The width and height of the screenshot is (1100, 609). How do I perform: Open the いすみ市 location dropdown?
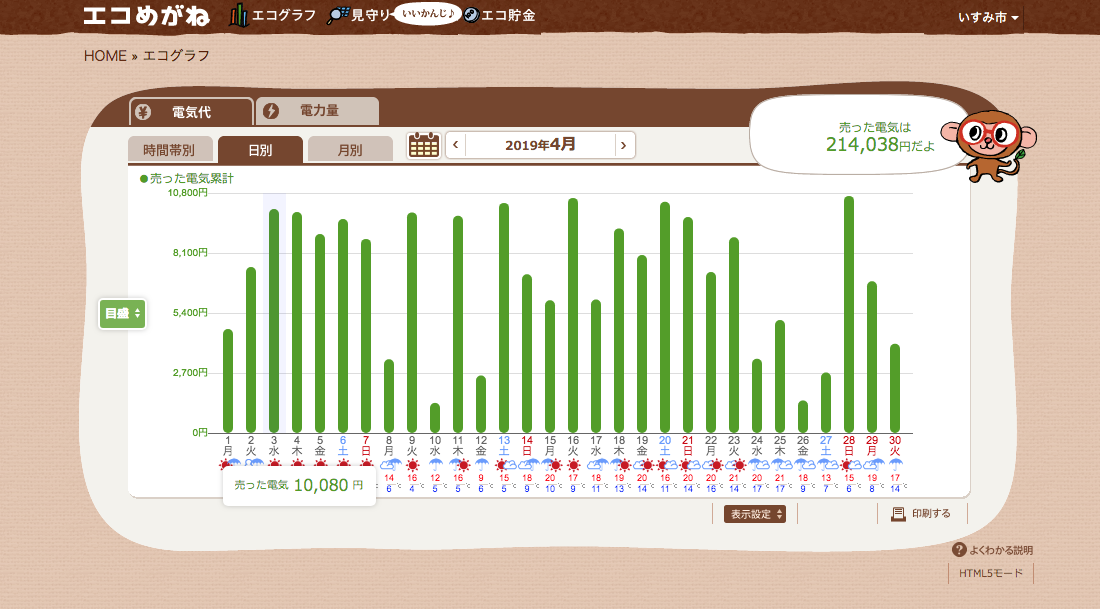click(x=988, y=18)
